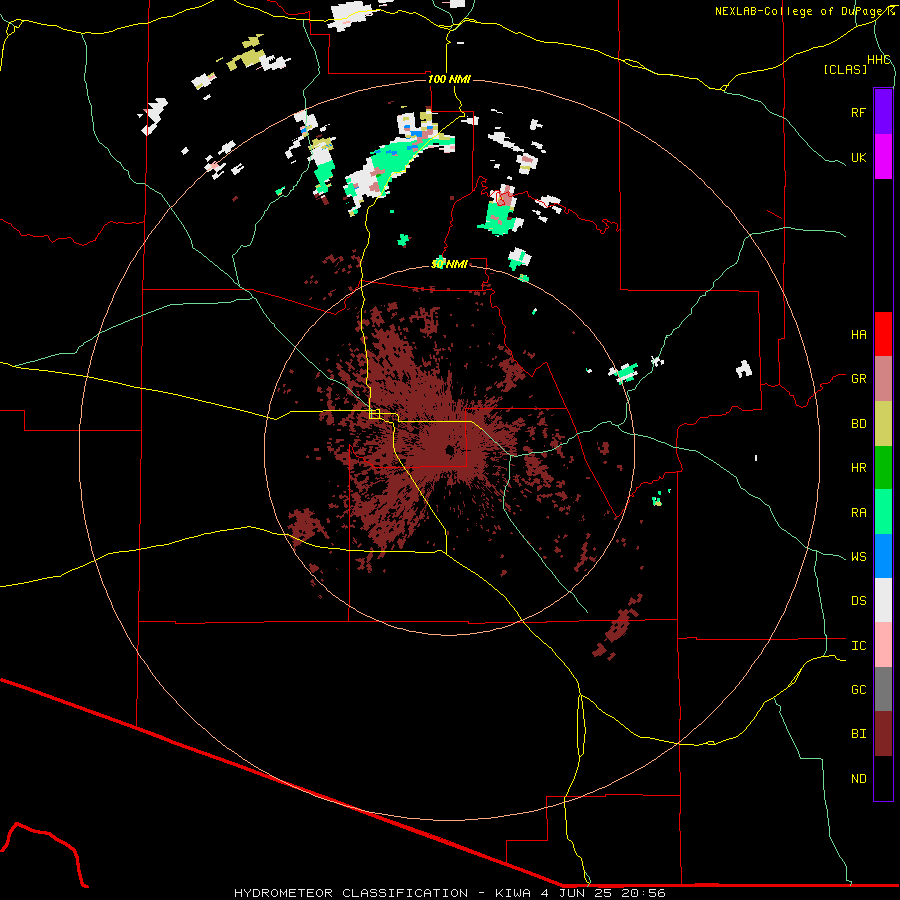Click the brown BI legend swatch
The width and height of the screenshot is (900, 900).
(x=883, y=734)
